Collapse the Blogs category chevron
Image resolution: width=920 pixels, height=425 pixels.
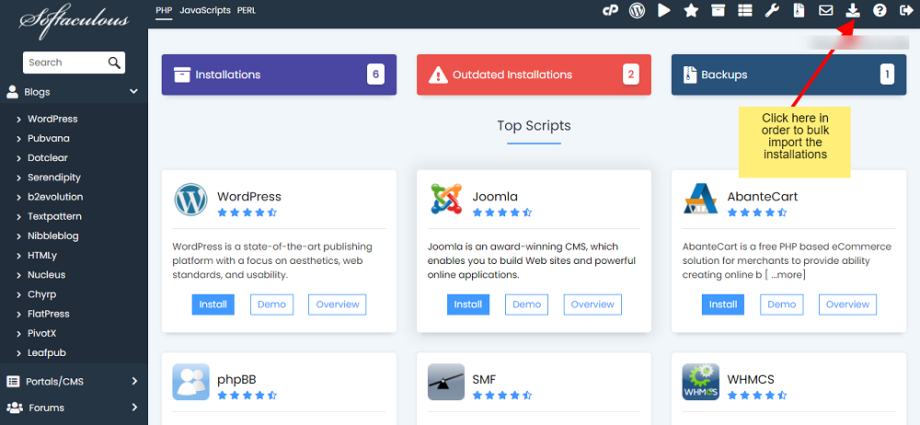134,92
